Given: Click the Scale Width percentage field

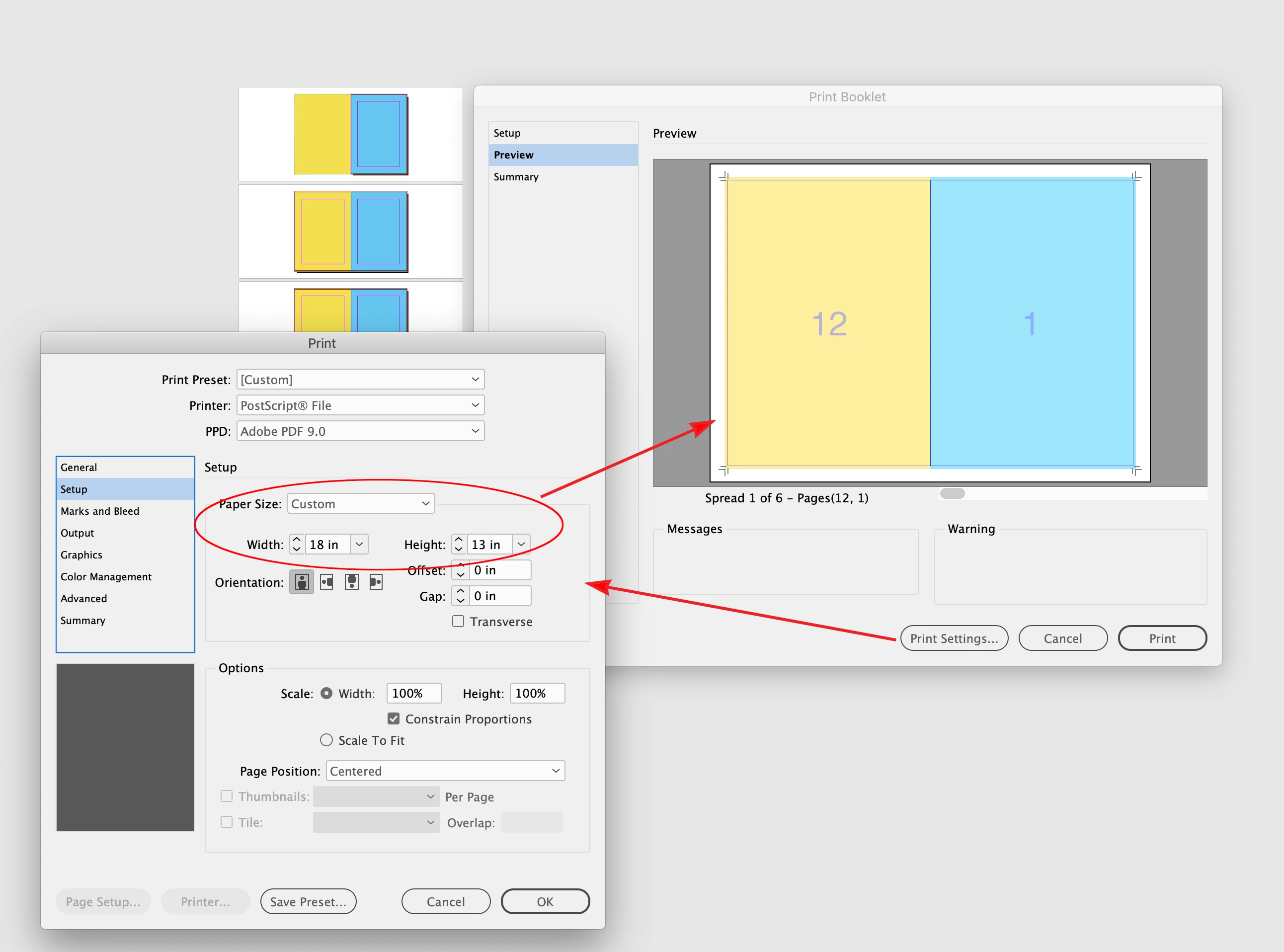Looking at the screenshot, I should pos(413,693).
